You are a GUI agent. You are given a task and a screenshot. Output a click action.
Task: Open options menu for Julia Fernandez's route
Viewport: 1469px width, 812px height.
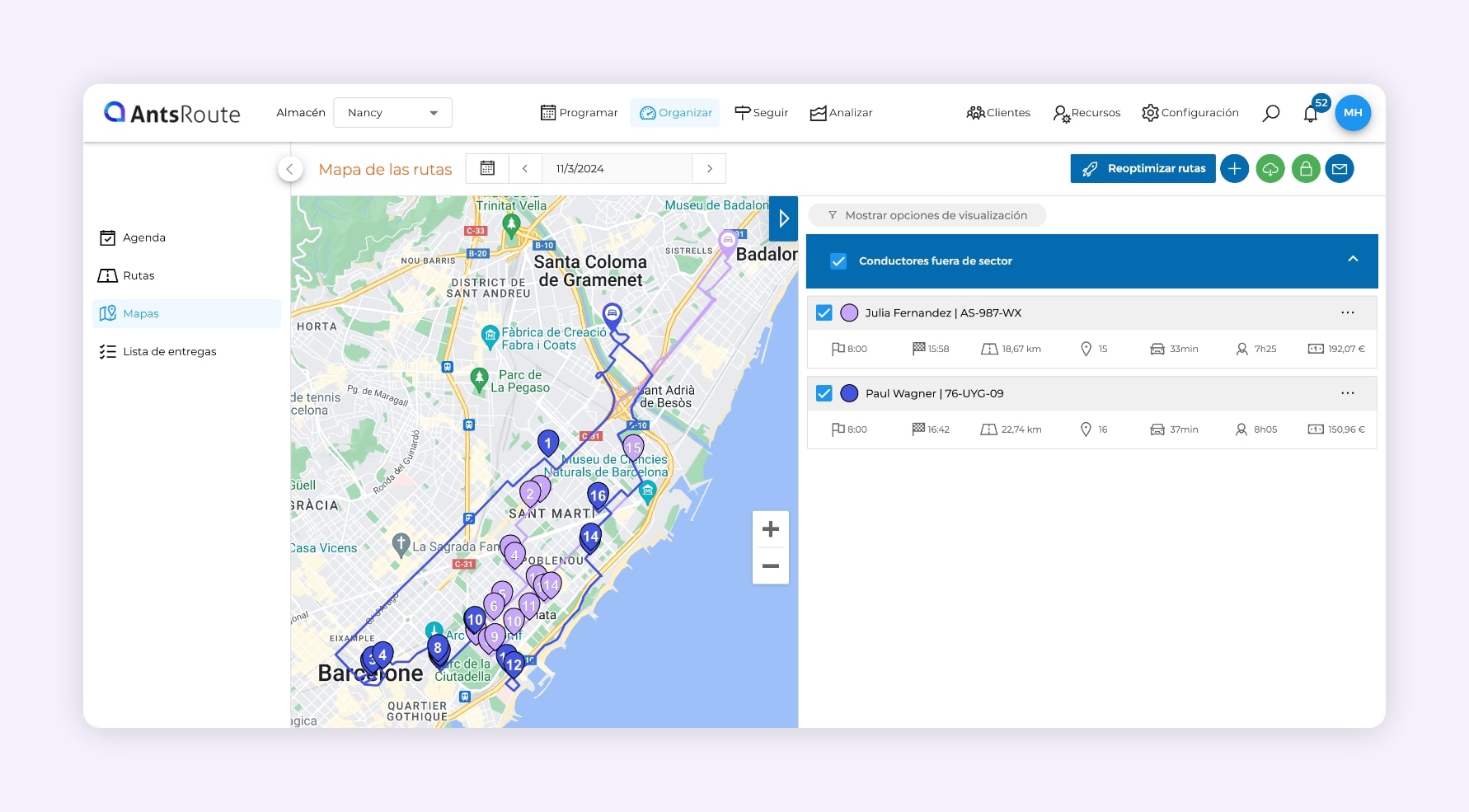1348,312
